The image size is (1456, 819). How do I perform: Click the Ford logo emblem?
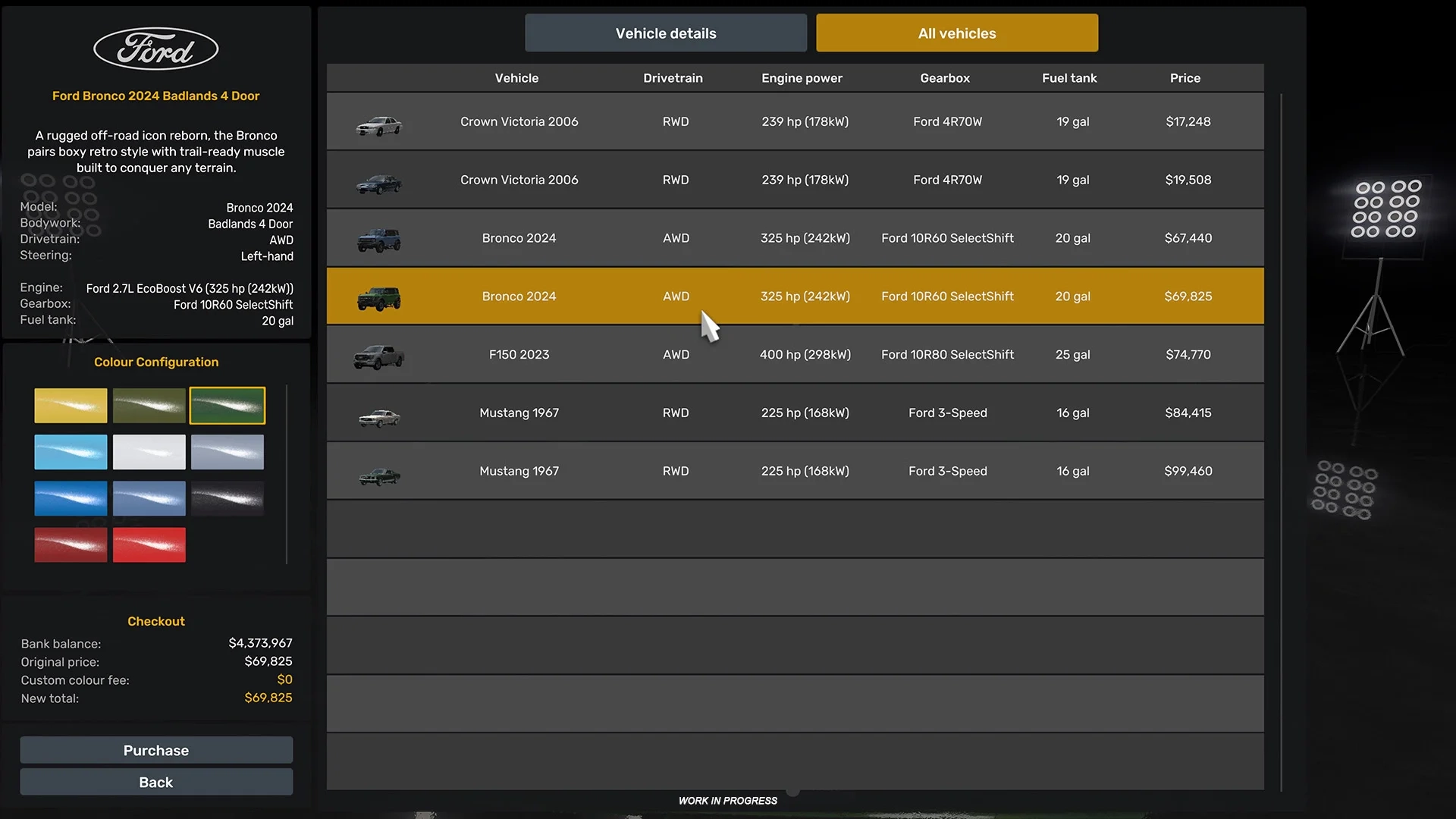tap(156, 49)
